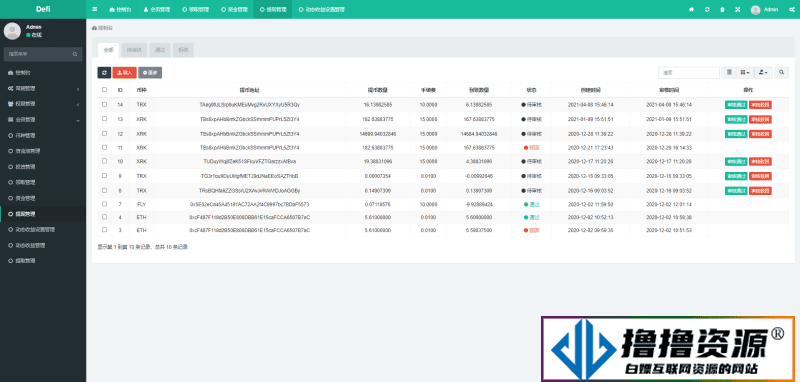The image size is (800, 382).
Task: Check the box for row ID 11
Action: [105, 147]
